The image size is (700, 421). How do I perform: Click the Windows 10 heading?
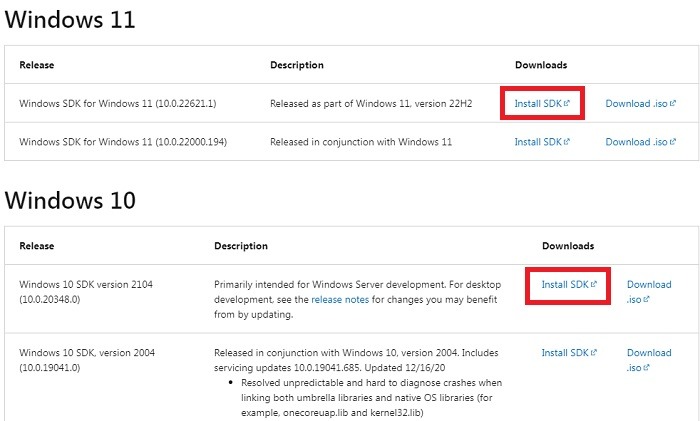click(x=70, y=200)
